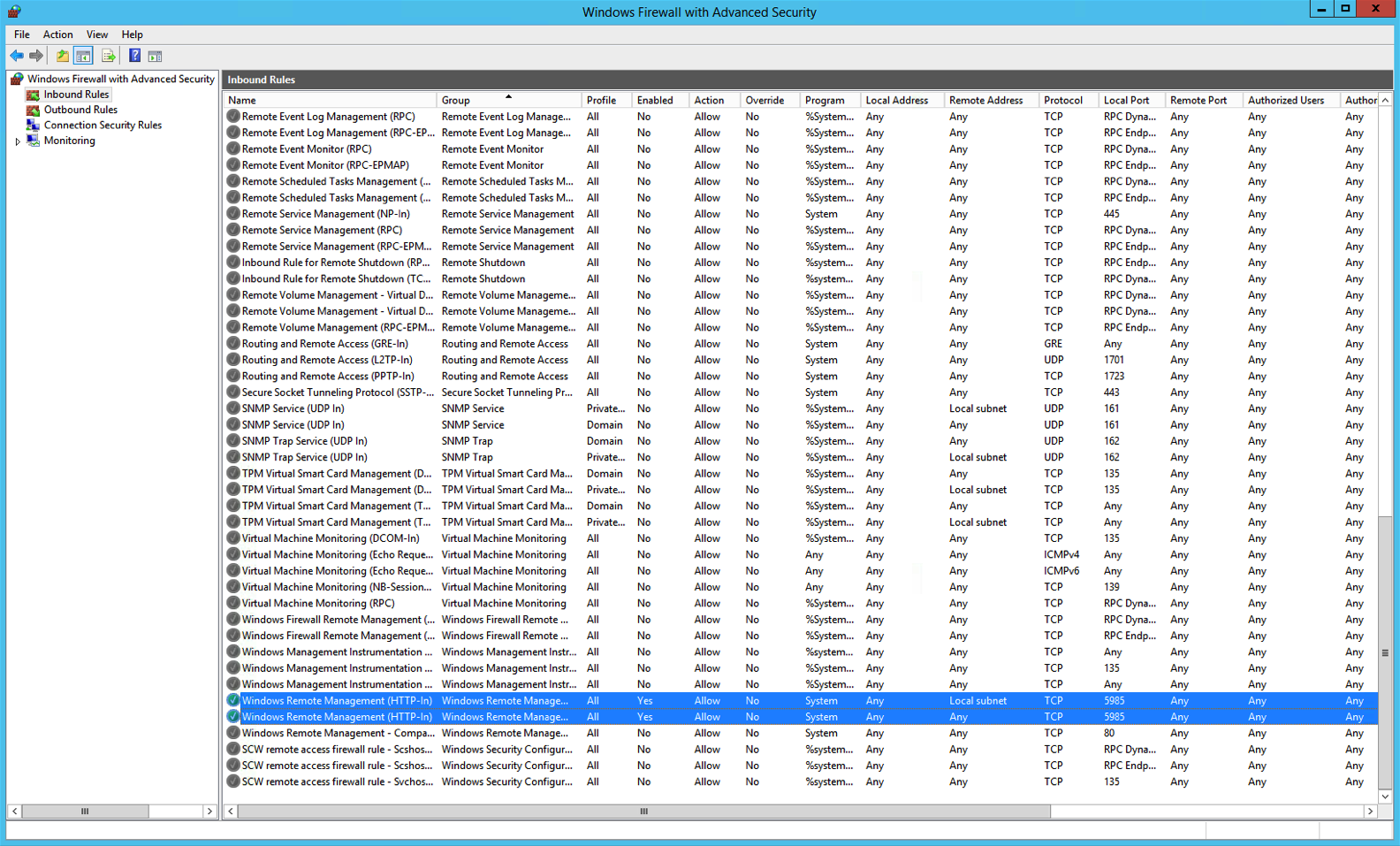Click the gray Forward arrow in toolbar
Viewport: 1400px width, 846px height.
[x=36, y=56]
